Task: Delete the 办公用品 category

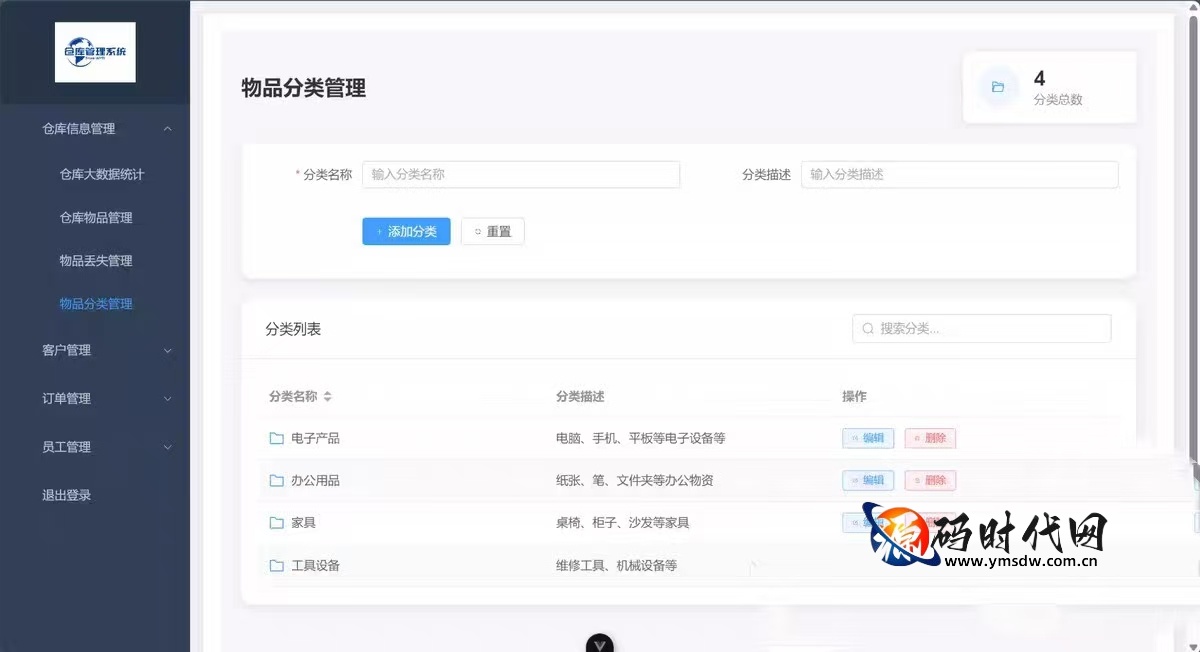Action: 930,480
